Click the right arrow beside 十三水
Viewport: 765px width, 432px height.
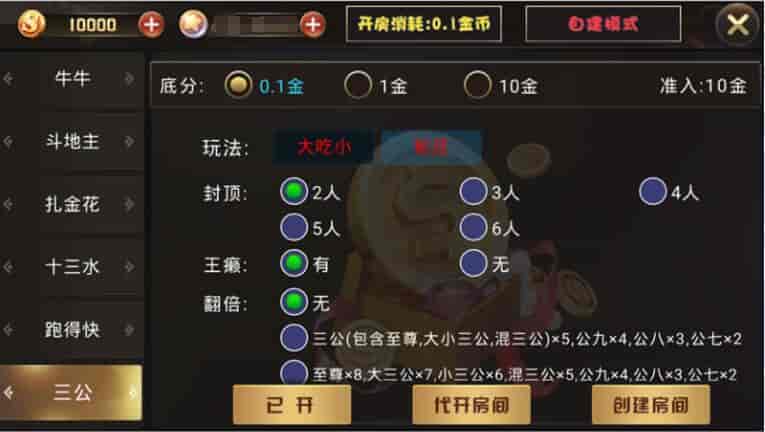point(129,267)
